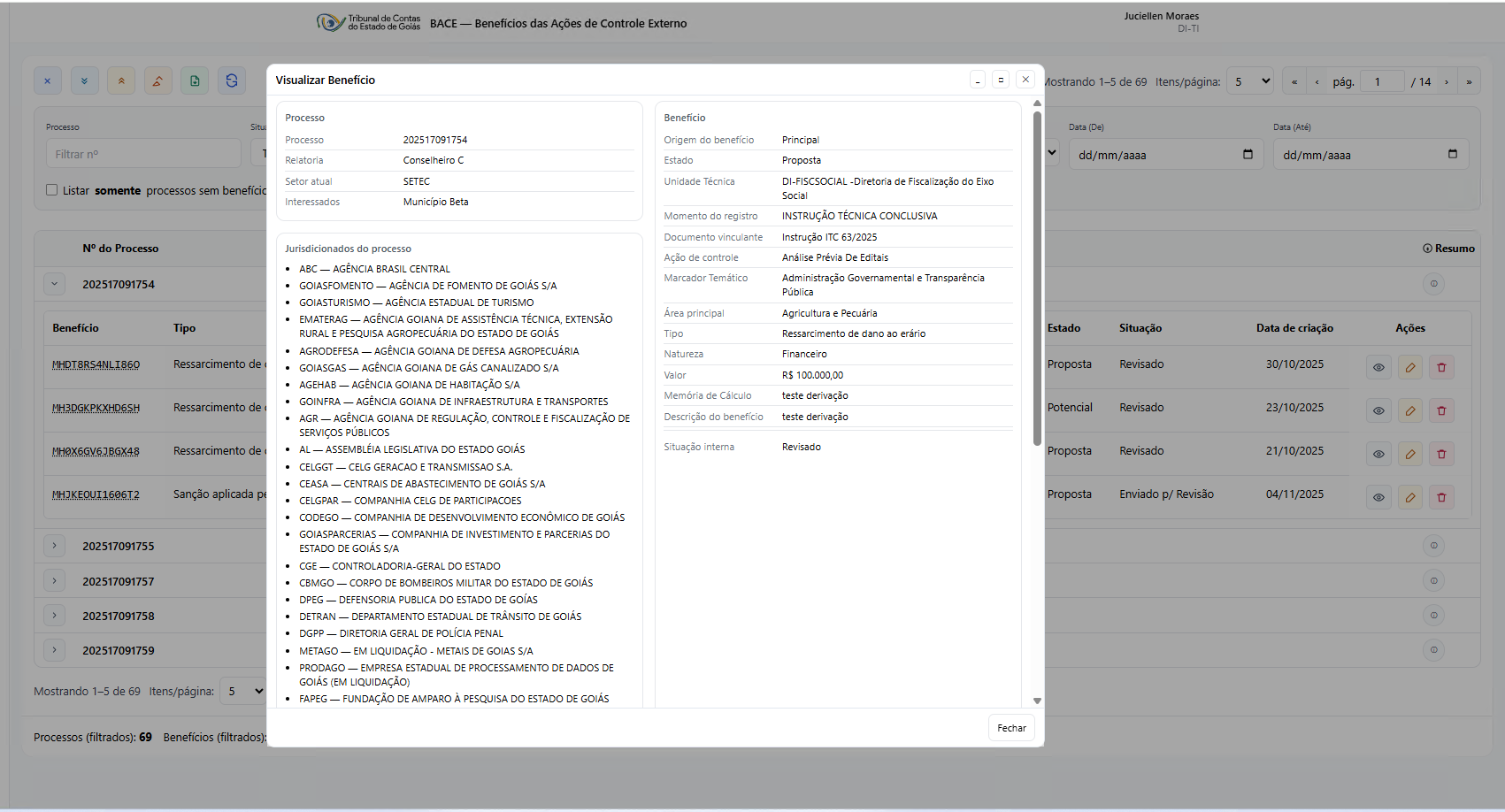Expand process row 202517091758
1505x812 pixels.
click(x=55, y=616)
